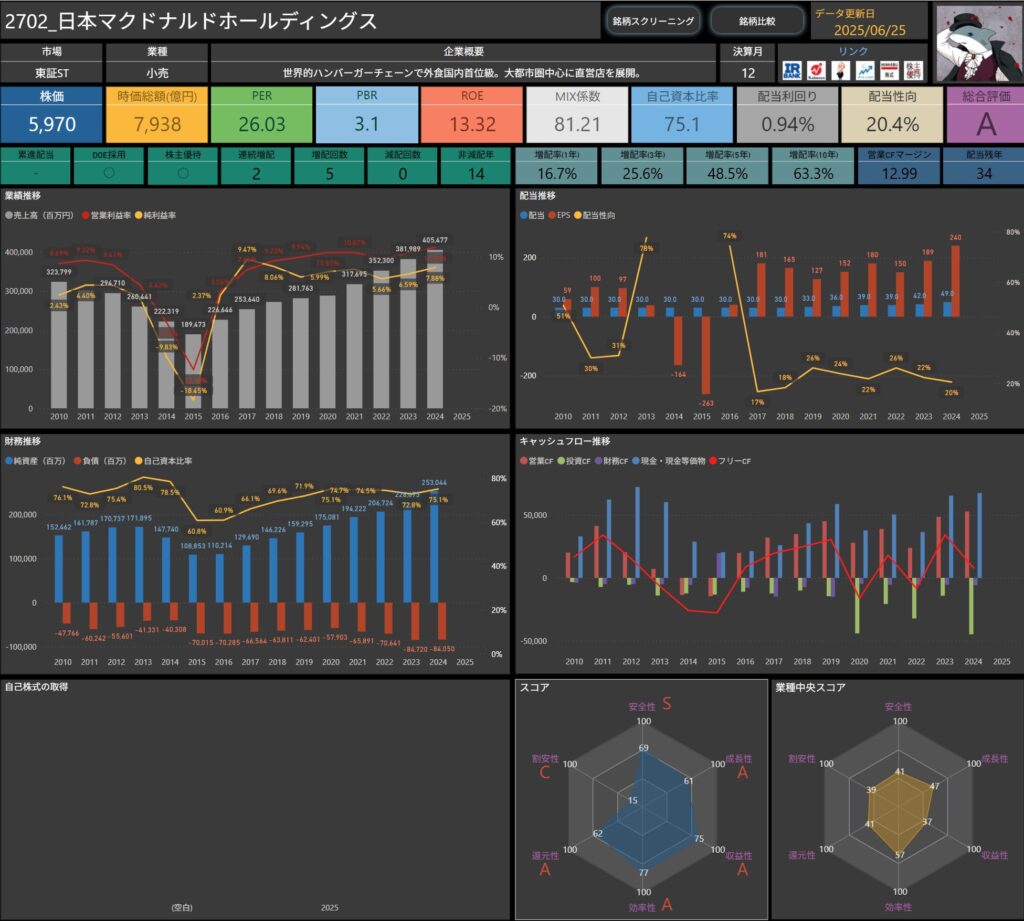Click the 自己株式の取得 panel title

pyautogui.click(x=37, y=687)
